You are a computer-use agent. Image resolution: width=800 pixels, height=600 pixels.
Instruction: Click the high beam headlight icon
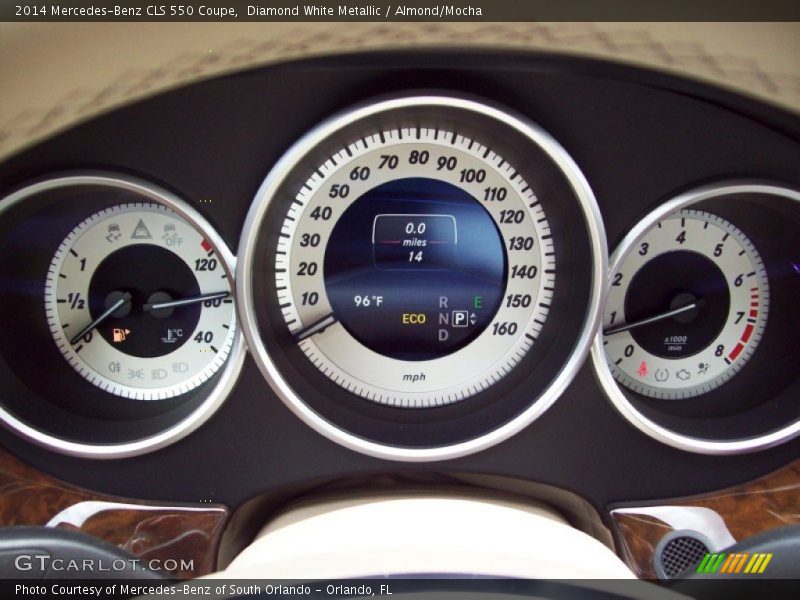pyautogui.click(x=181, y=367)
